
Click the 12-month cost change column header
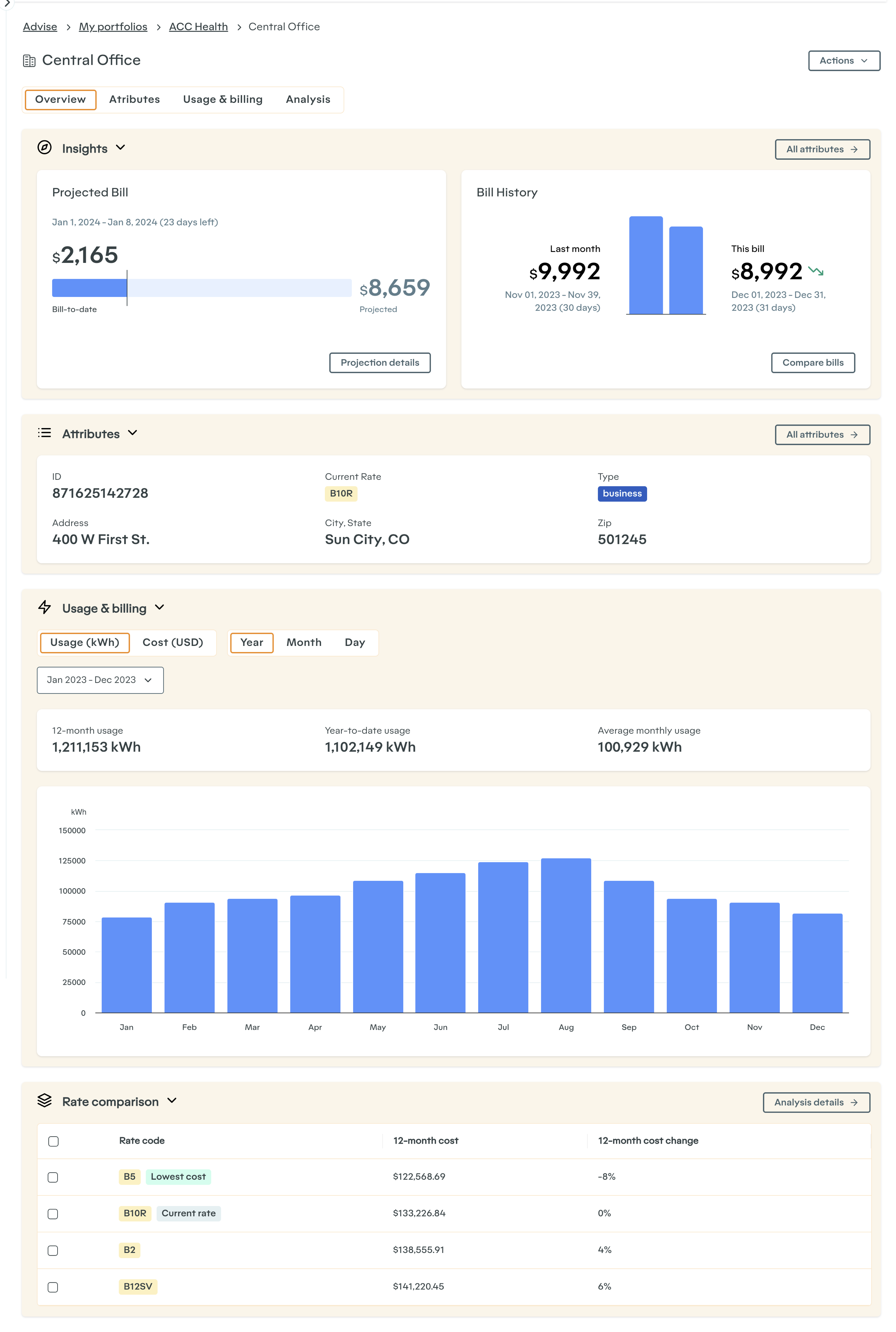(x=648, y=1141)
